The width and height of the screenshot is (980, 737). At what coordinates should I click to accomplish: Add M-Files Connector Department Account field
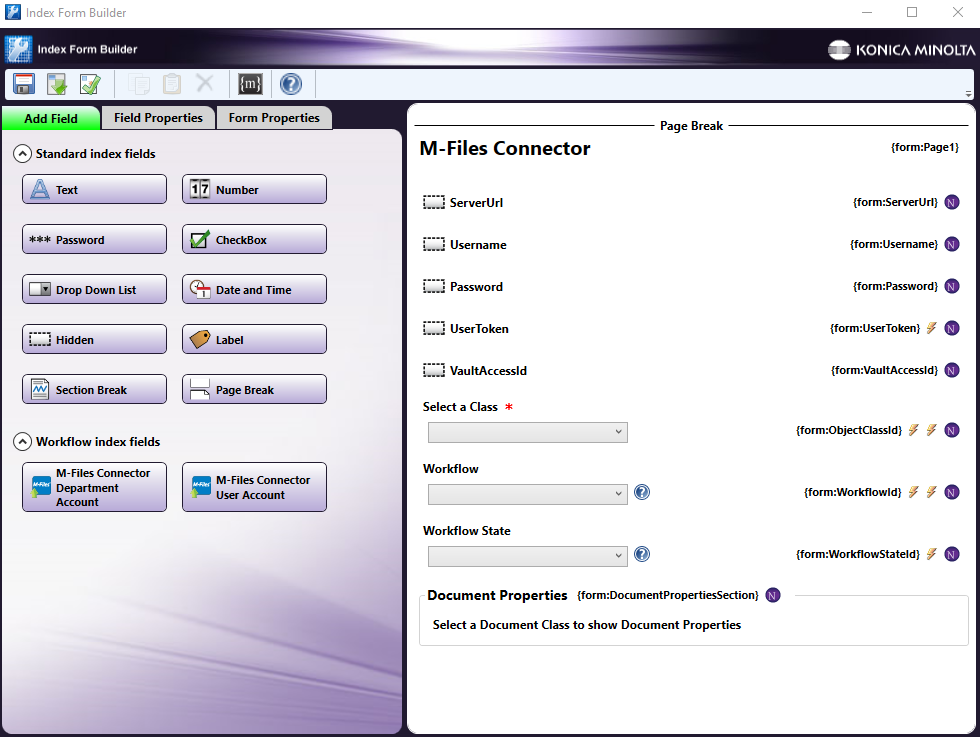coord(94,487)
